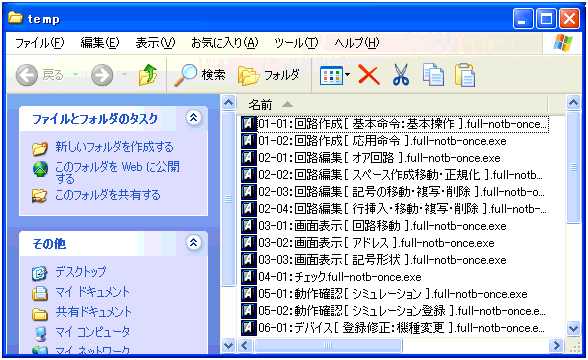The image size is (588, 360).
Task: Click the horizontal scrollbar right arrow
Action: [556, 345]
